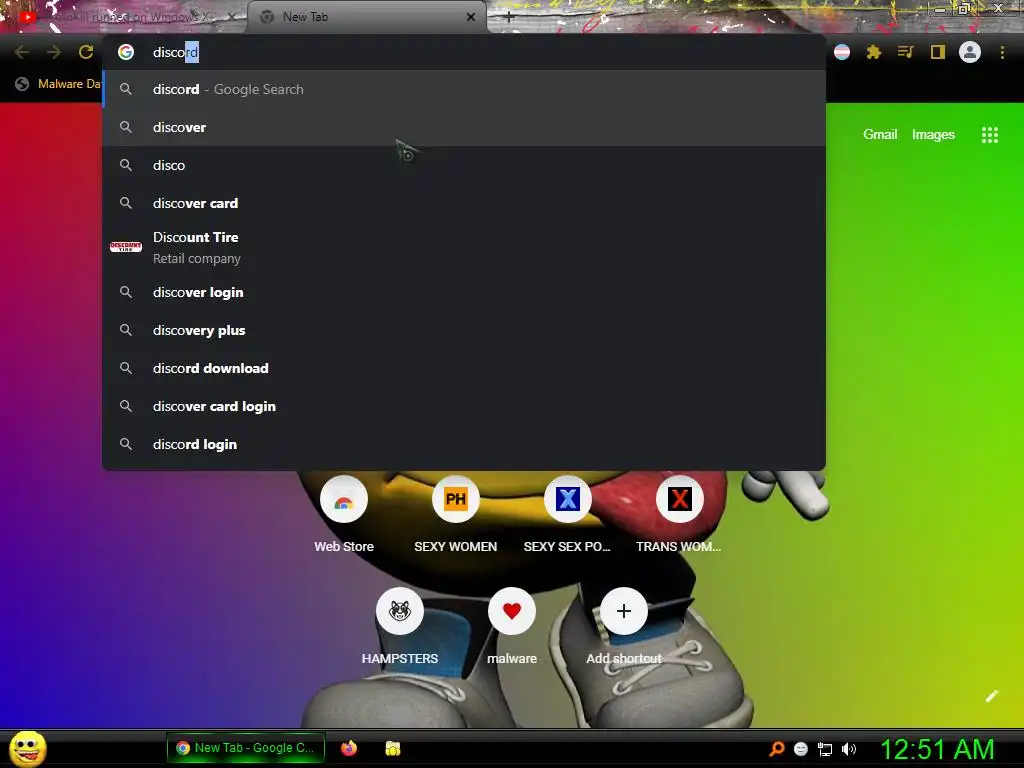This screenshot has width=1024, height=768.
Task: Click the Google logo in the omnibox
Action: [126, 52]
